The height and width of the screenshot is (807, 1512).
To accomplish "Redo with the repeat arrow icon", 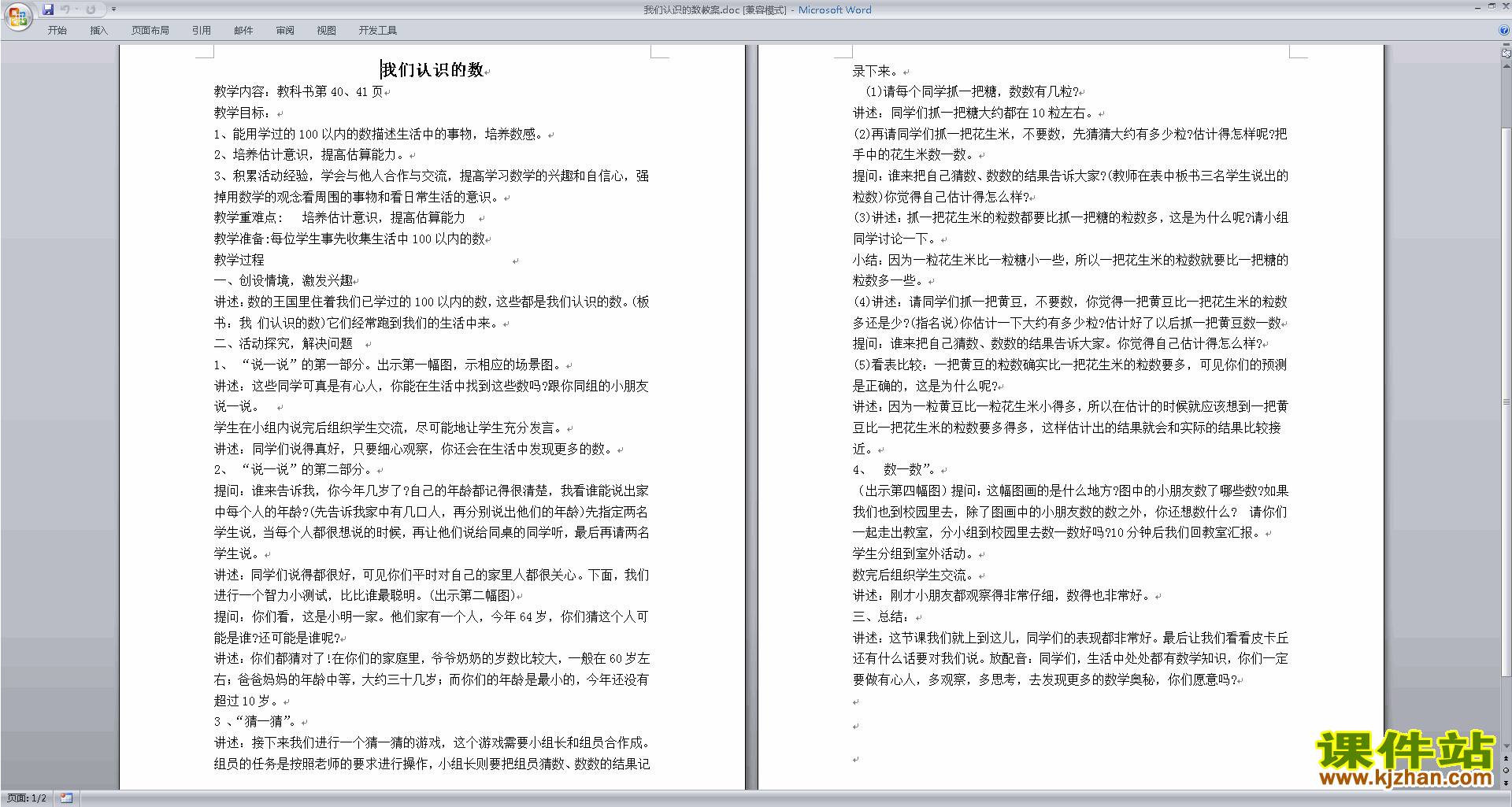I will pyautogui.click(x=91, y=9).
